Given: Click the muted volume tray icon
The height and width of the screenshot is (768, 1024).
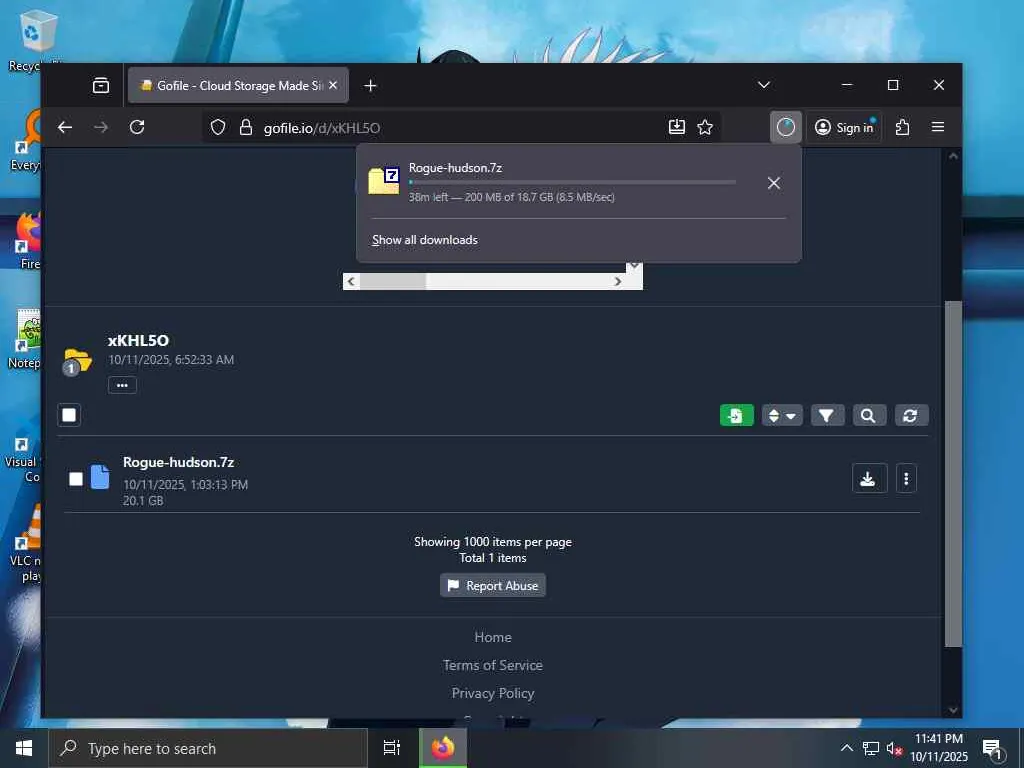Looking at the screenshot, I should 894,748.
